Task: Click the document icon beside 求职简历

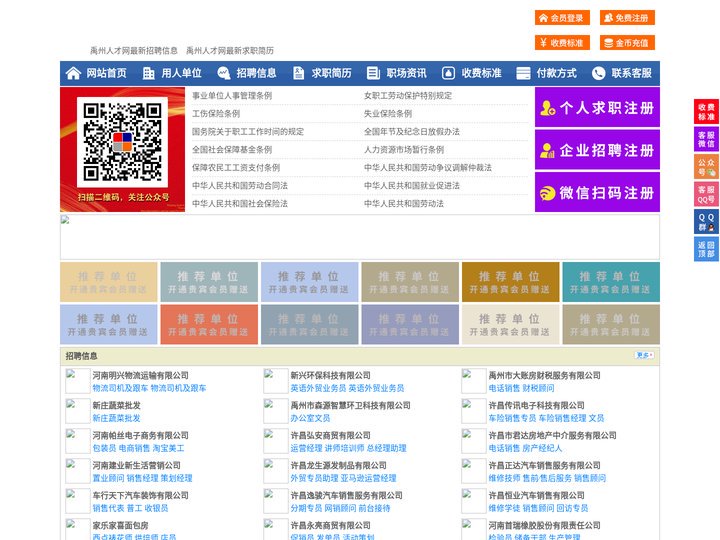Action: (298, 73)
